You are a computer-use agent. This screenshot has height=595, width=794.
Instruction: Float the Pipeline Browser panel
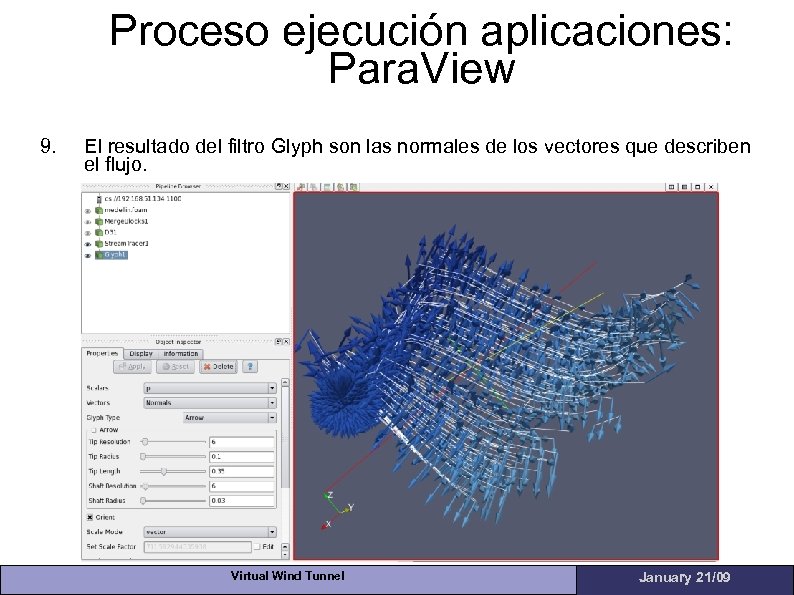279,186
